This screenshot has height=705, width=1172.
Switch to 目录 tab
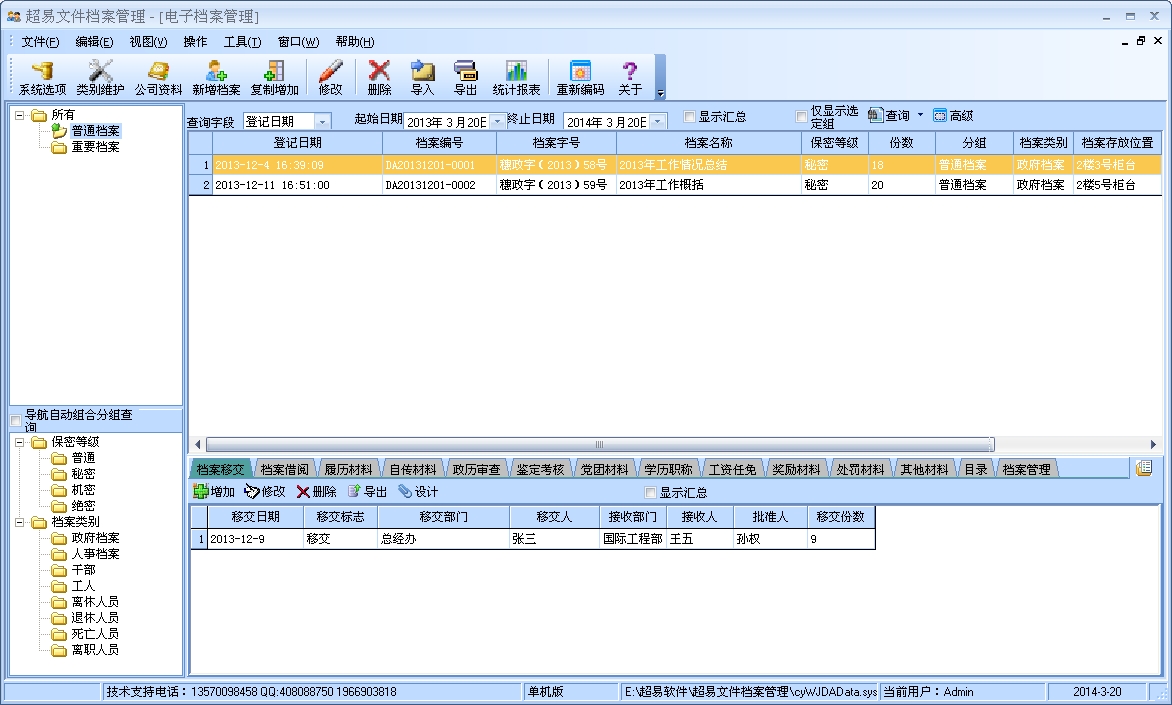975,470
